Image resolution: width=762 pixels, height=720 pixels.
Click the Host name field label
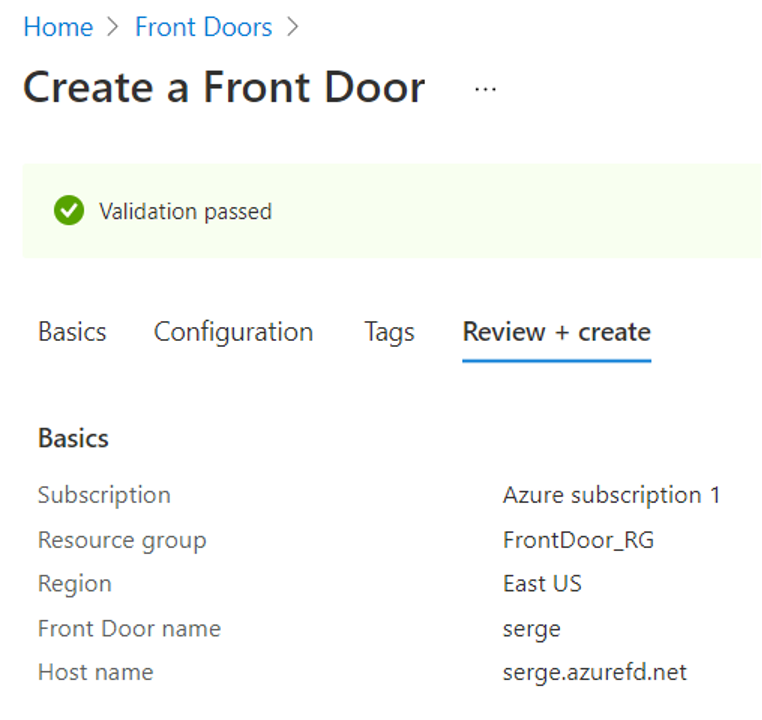(x=96, y=672)
